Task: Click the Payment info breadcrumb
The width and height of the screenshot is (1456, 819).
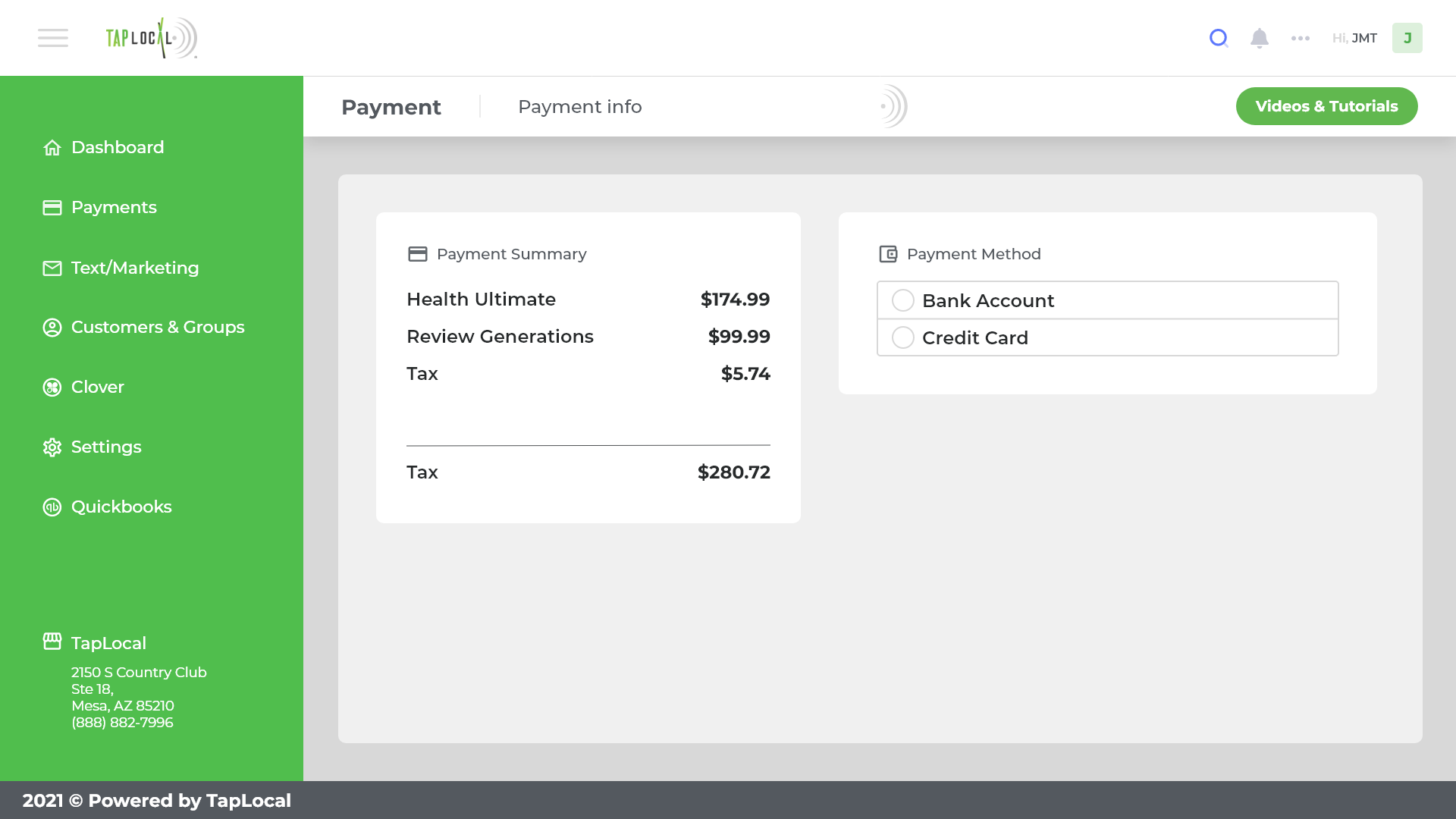Action: [x=580, y=107]
